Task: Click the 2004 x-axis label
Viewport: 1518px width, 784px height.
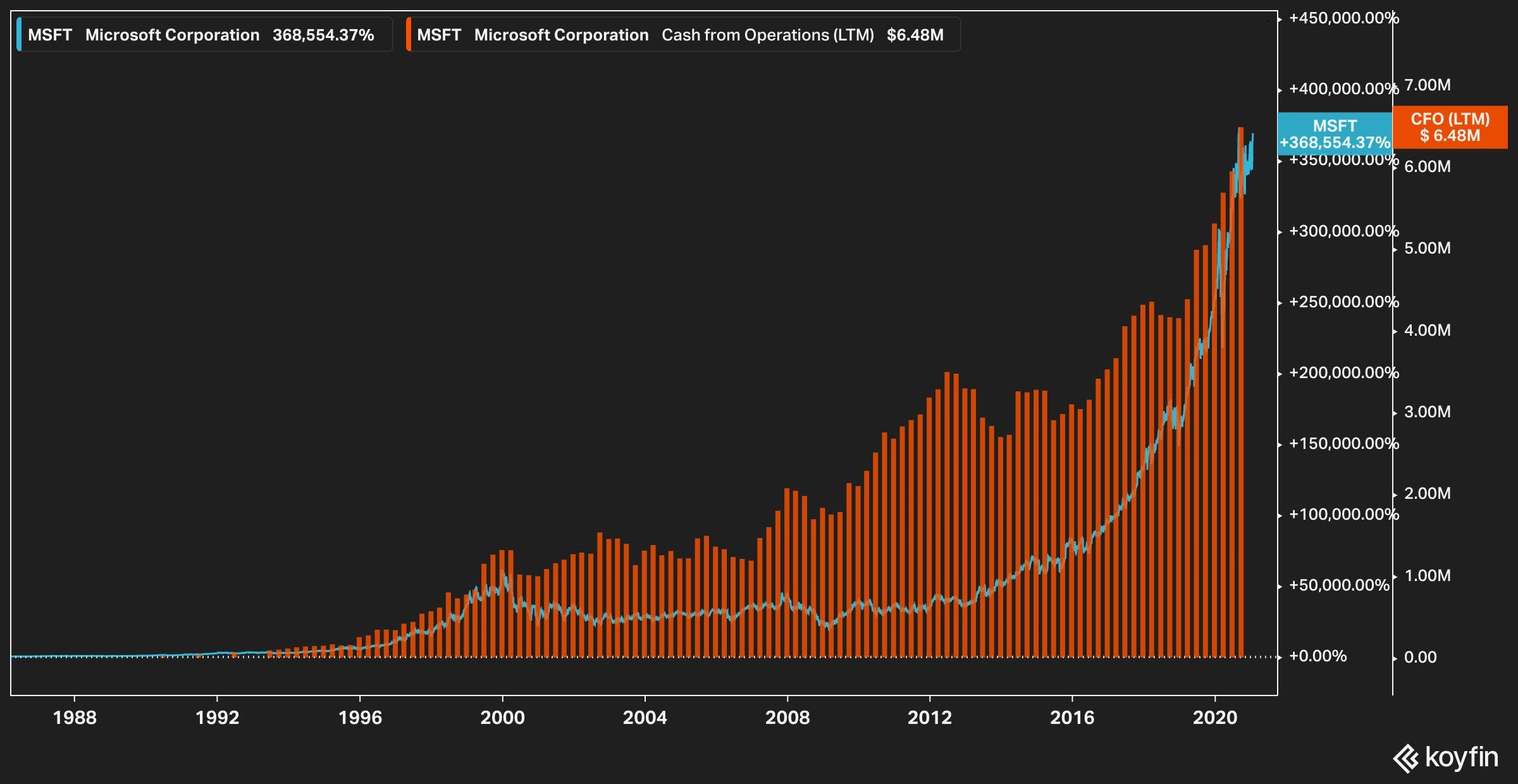Action: (645, 718)
